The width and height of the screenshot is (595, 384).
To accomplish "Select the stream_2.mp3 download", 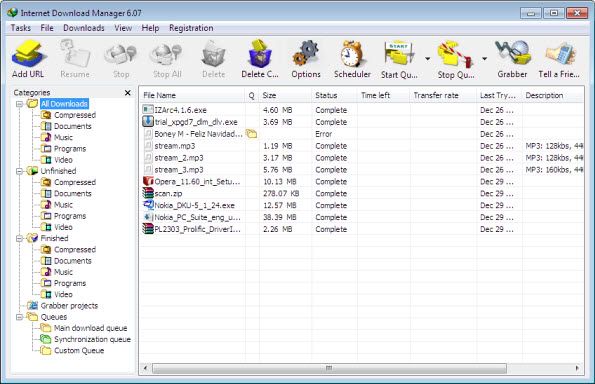I will coord(362,158).
